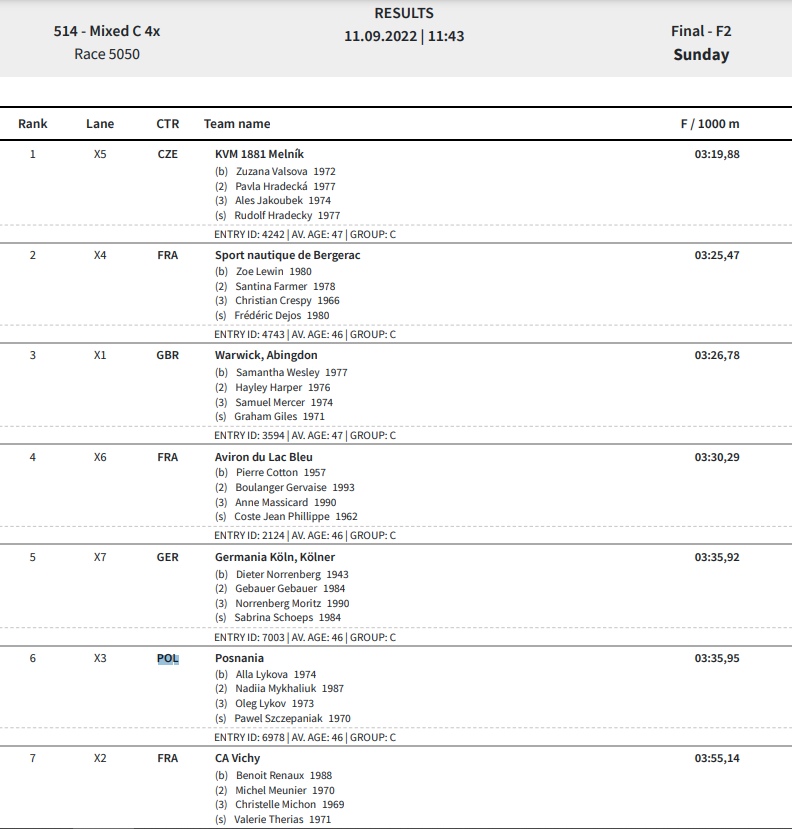
Task: Select Germania Köln, Kölner team name
Action: tap(275, 557)
